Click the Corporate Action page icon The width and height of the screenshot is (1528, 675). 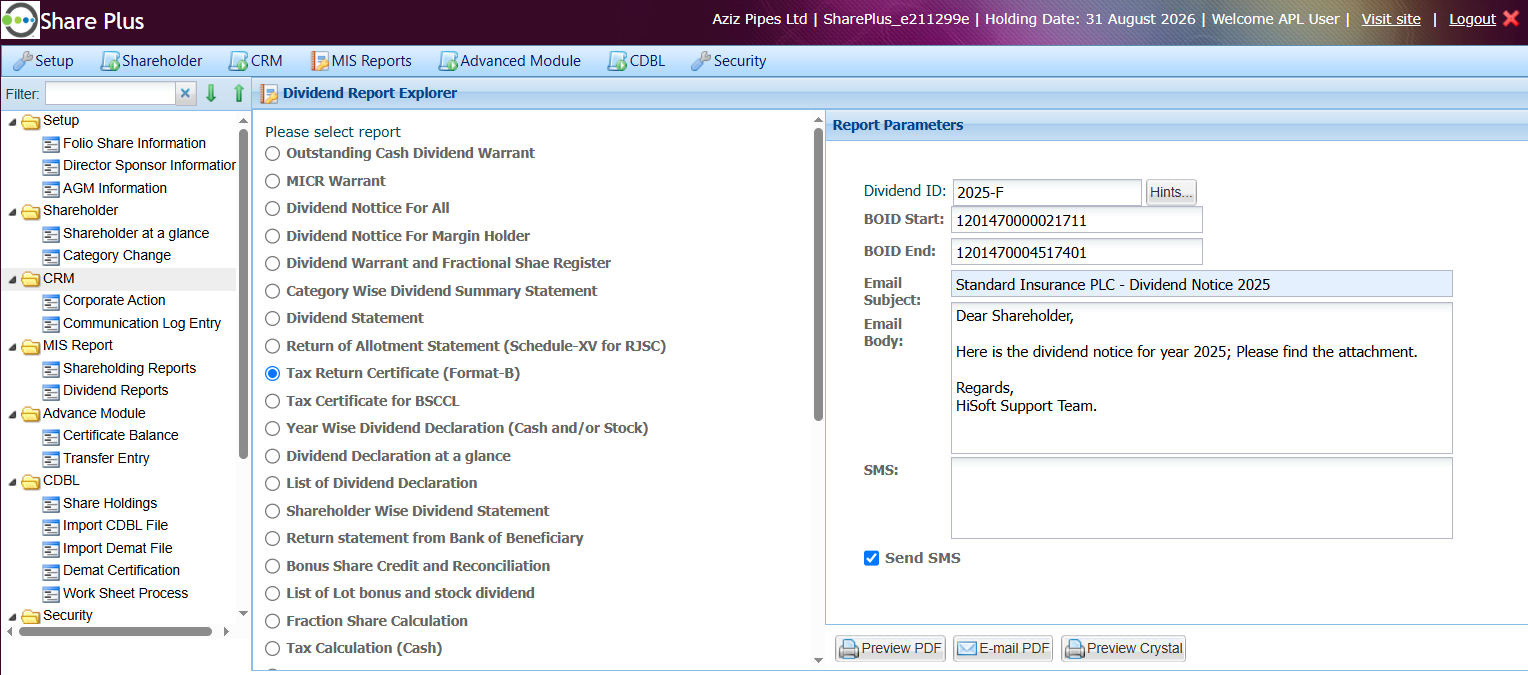pos(51,301)
